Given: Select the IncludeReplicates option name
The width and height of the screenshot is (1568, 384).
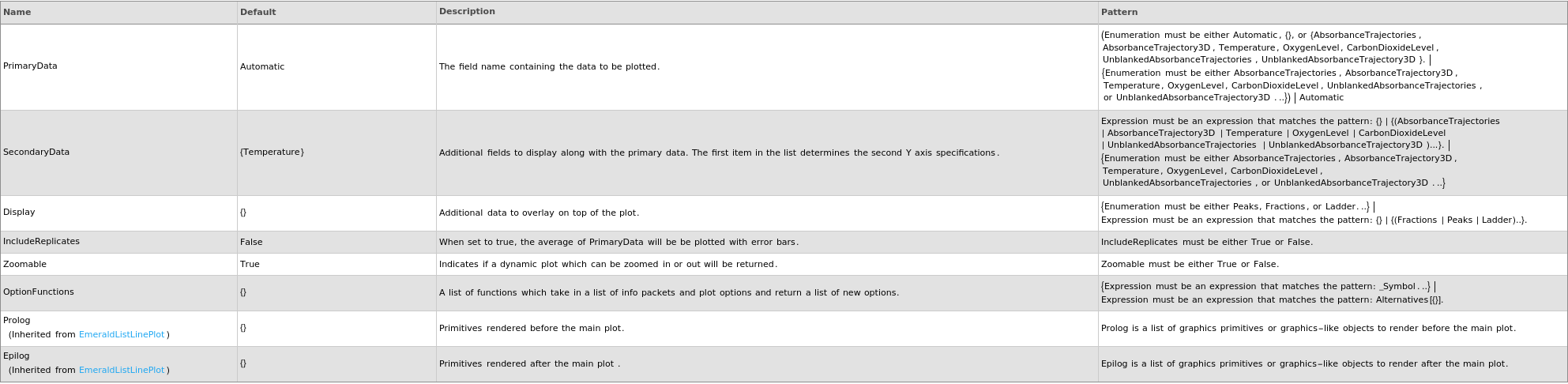Looking at the screenshot, I should 41,242.
